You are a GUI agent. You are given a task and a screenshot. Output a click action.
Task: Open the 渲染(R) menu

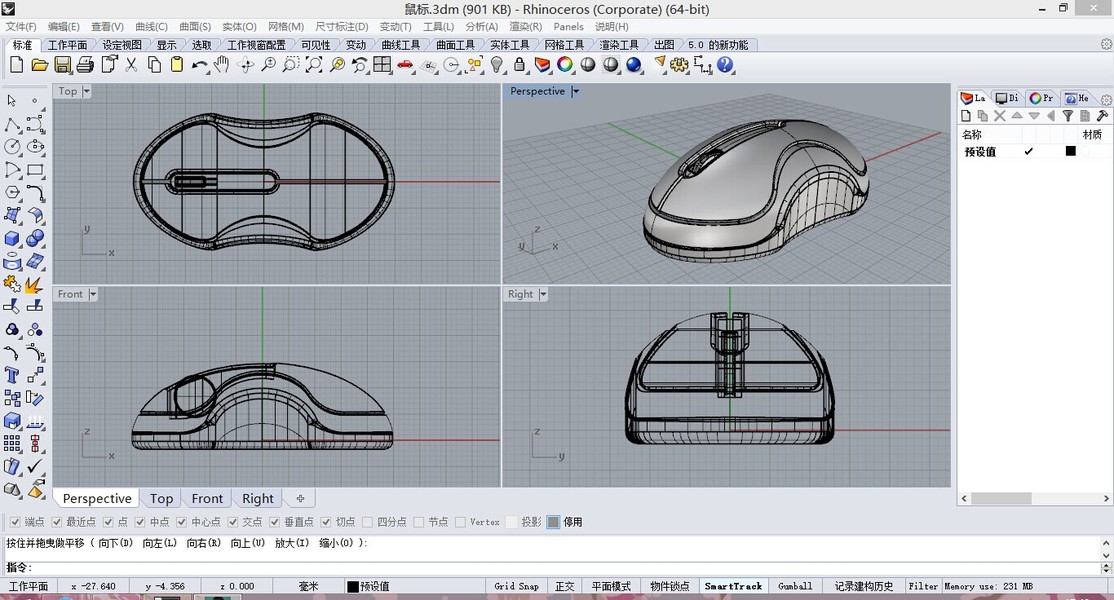pos(525,26)
